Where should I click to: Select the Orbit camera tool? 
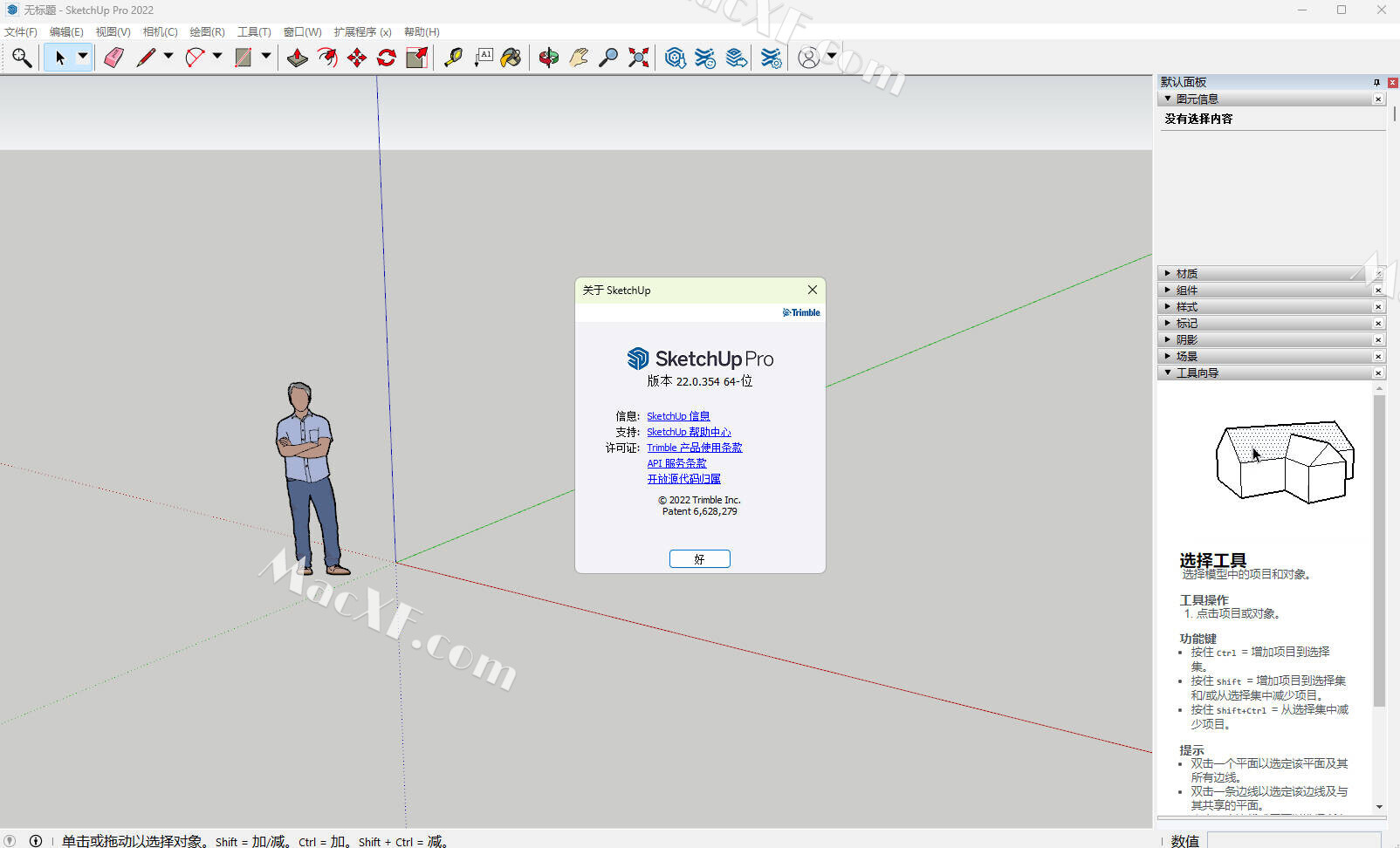click(x=548, y=58)
